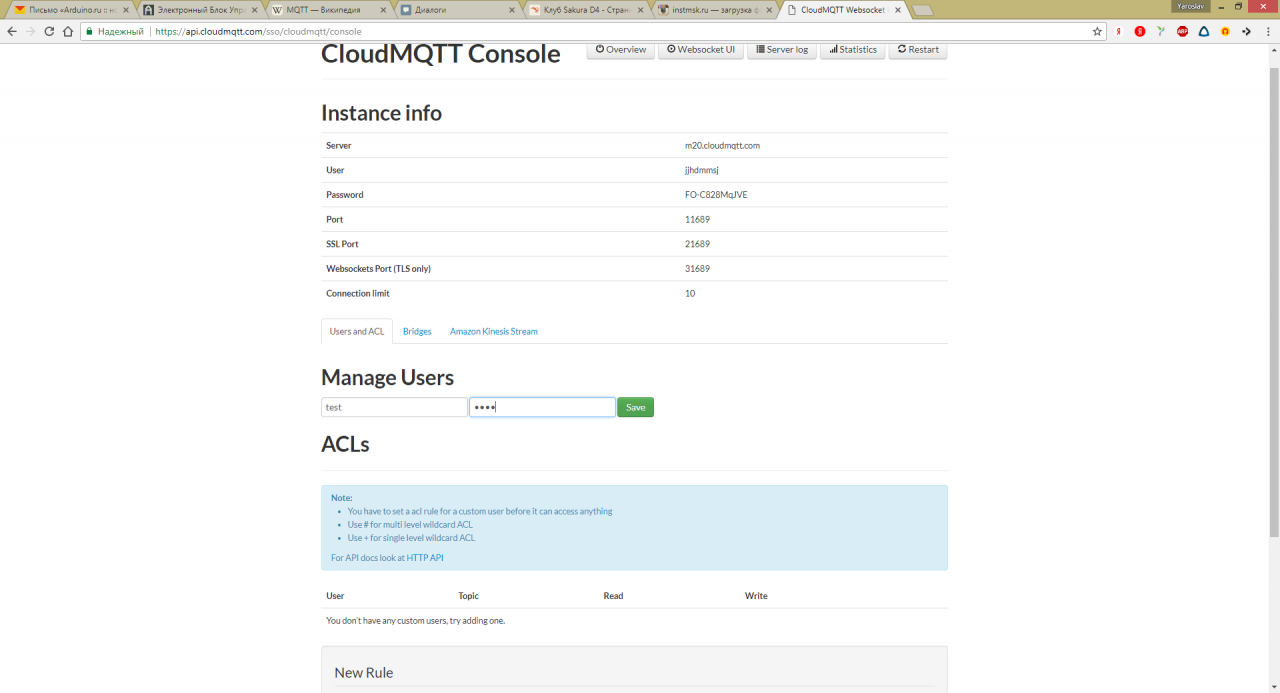The height and width of the screenshot is (693, 1280).
Task: Close the Диалоги tab
Action: click(512, 10)
